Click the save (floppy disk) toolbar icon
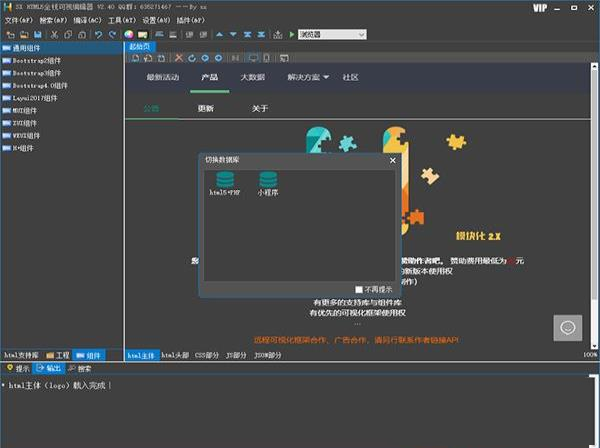 tap(38, 35)
